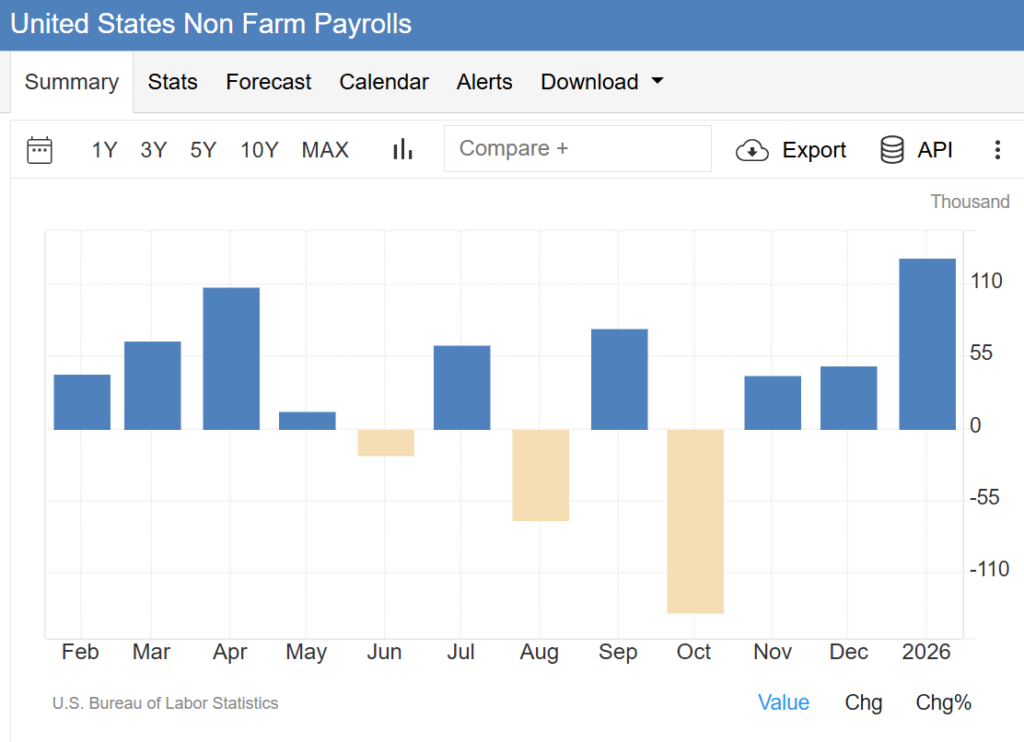Click the 2026 payroll bar
1024x742 pixels.
(927, 344)
